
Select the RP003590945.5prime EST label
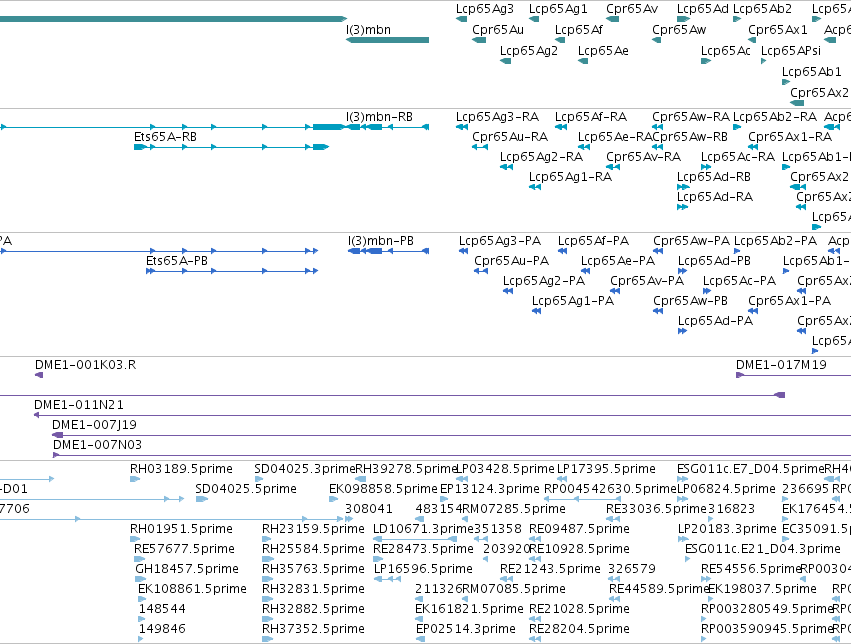point(767,629)
